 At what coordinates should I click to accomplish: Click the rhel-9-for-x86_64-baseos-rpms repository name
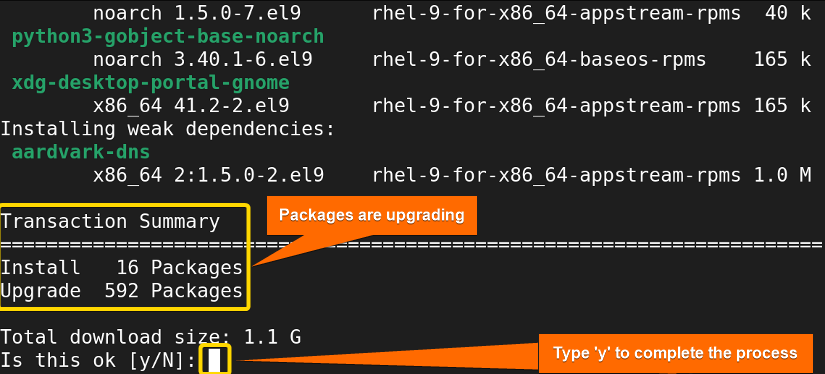point(539,59)
